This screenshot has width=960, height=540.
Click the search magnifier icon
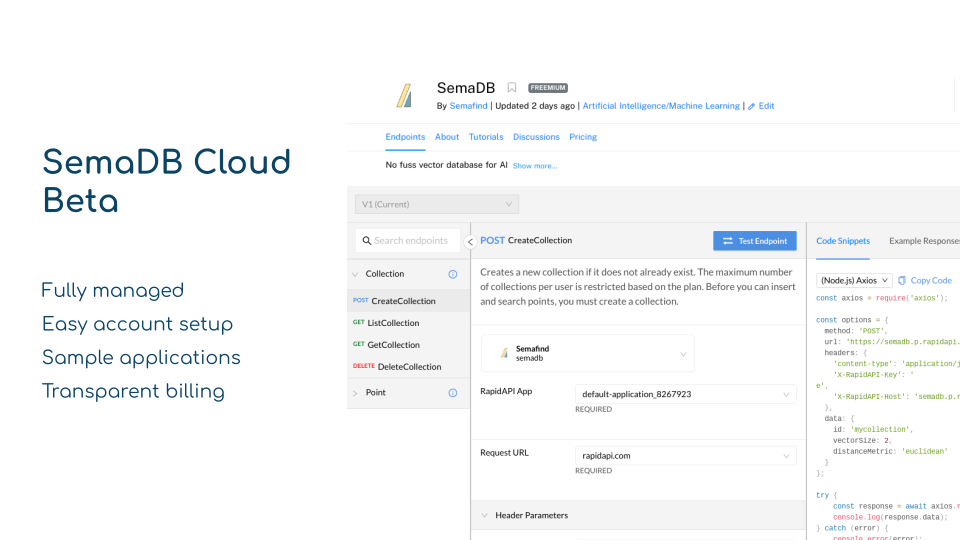pos(367,241)
